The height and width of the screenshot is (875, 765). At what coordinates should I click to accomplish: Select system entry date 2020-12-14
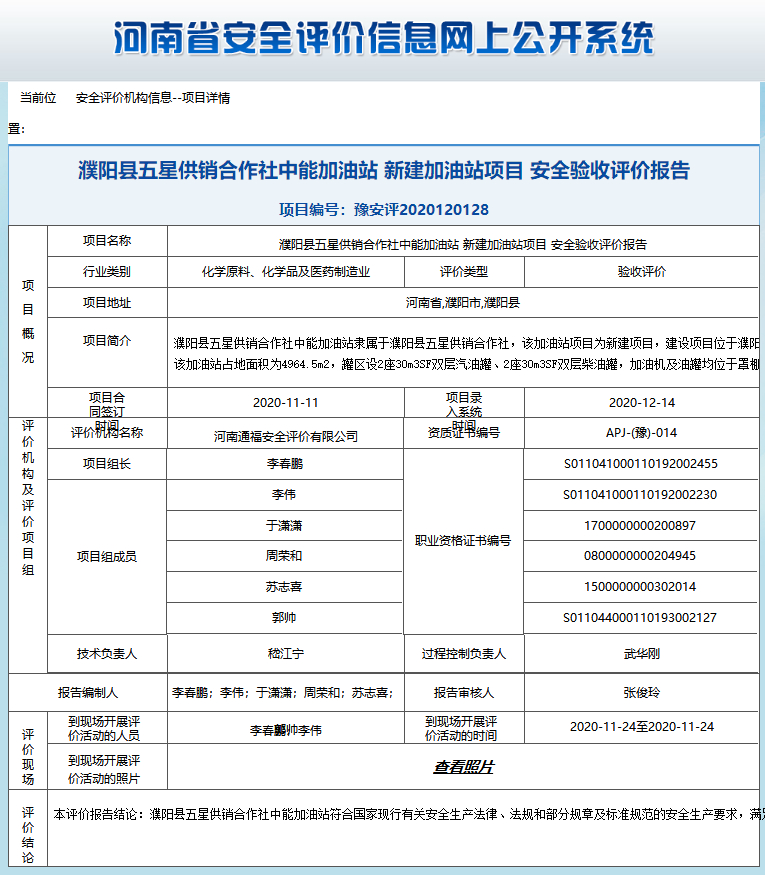coord(642,402)
